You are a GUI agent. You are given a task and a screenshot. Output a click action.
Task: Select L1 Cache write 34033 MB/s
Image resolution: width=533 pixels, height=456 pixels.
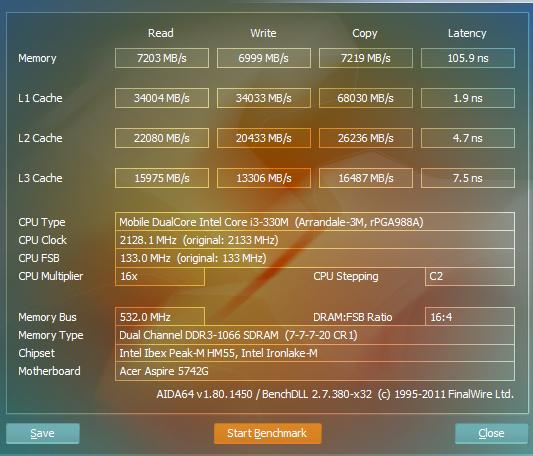click(264, 98)
